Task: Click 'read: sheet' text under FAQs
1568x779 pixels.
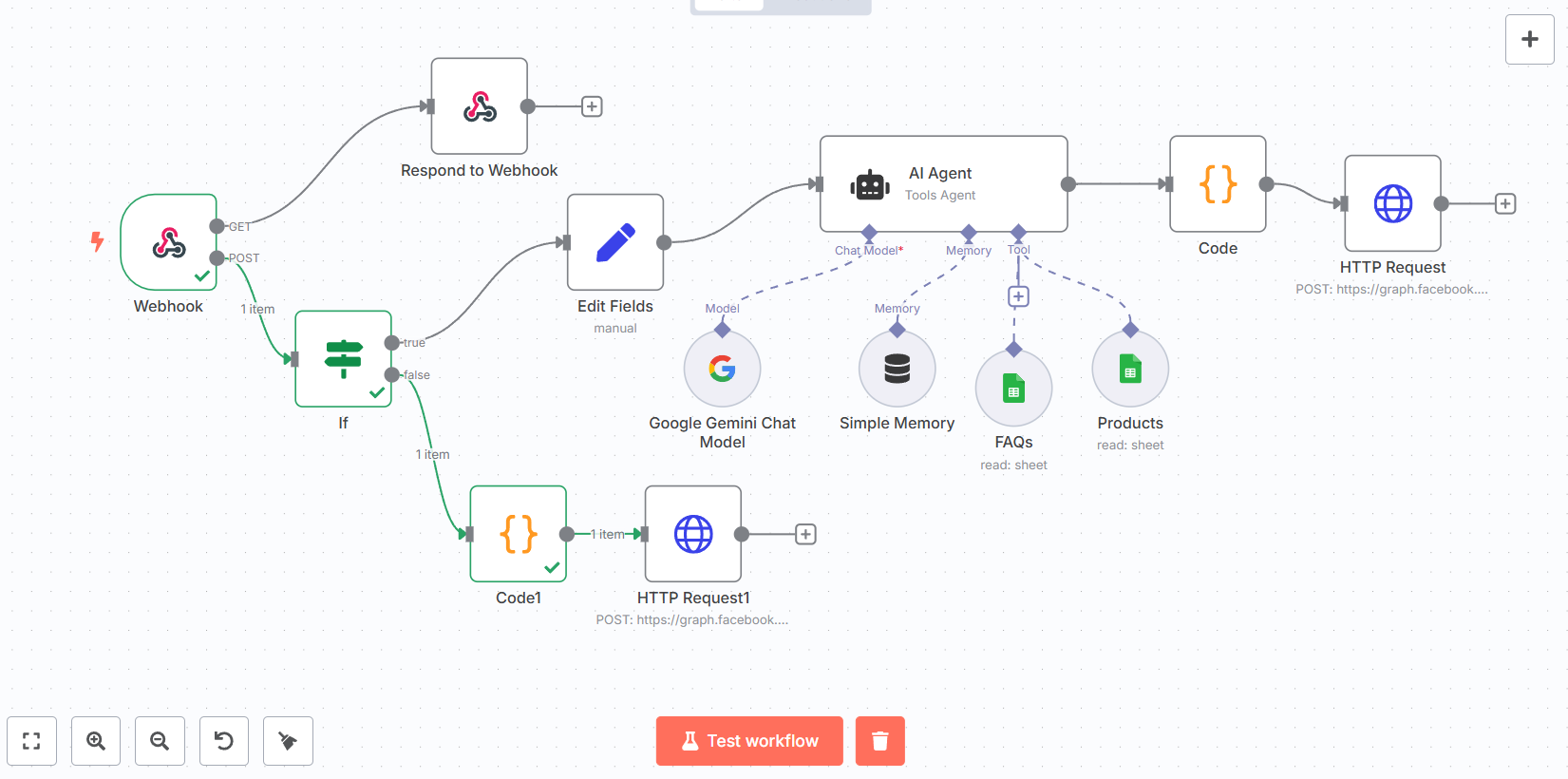Action: coord(1014,465)
